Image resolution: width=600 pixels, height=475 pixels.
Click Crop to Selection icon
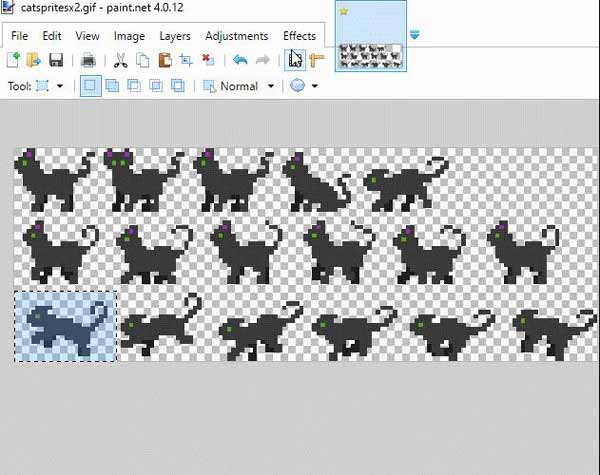click(x=186, y=60)
